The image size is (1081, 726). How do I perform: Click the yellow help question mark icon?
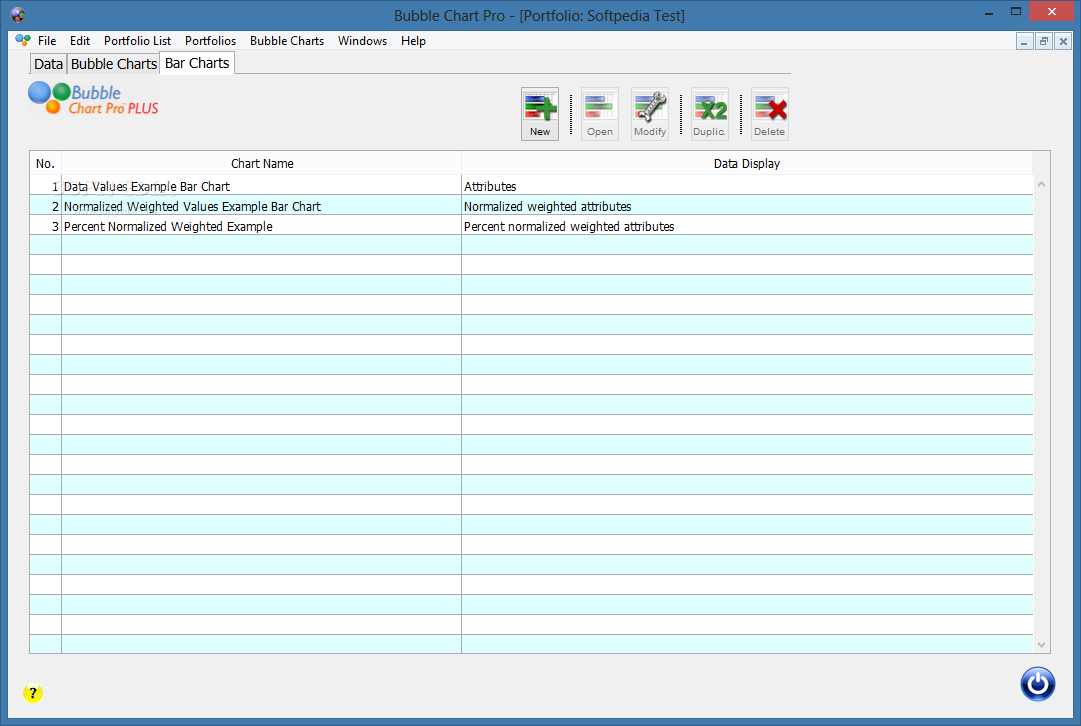tap(33, 693)
